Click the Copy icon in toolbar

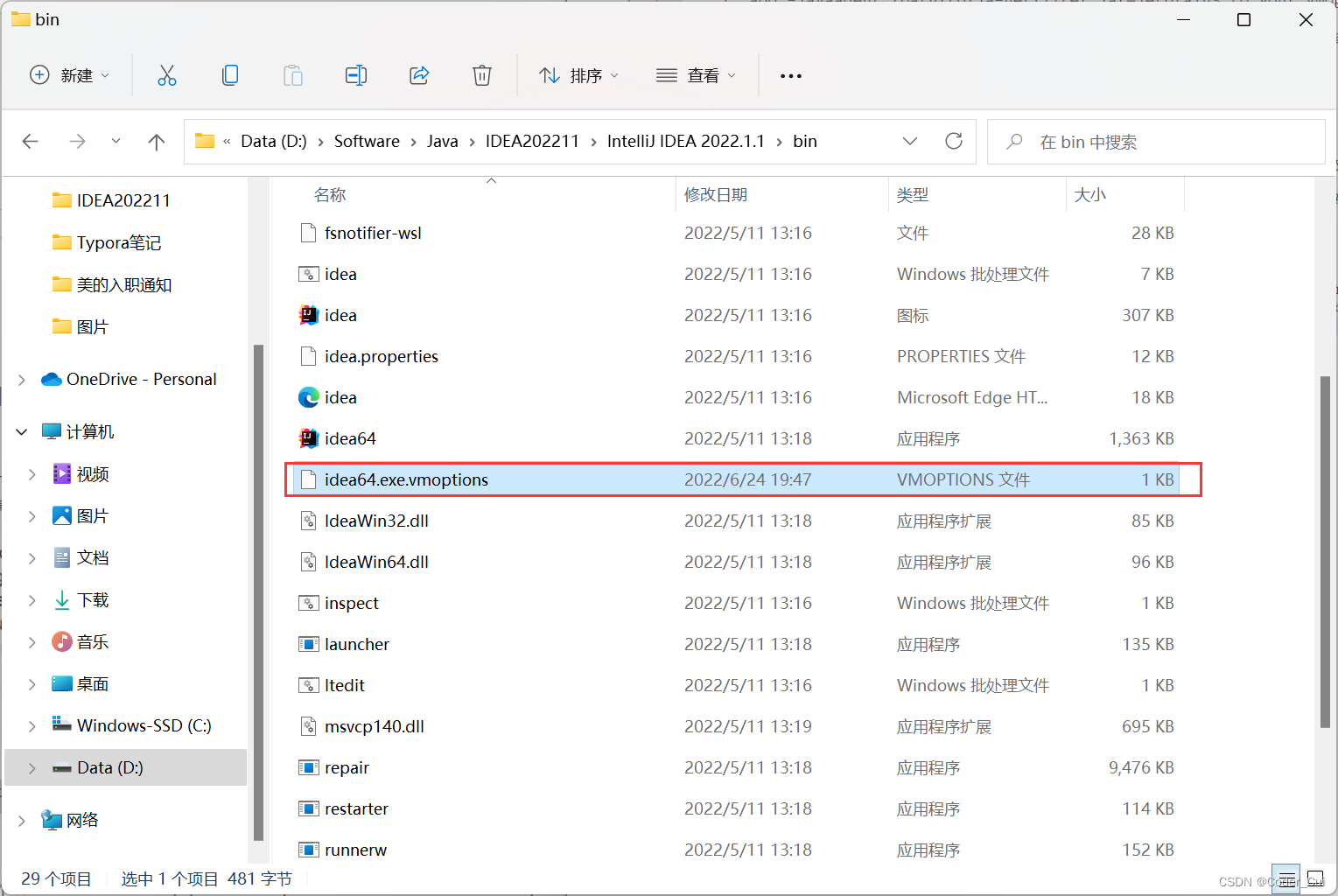coord(230,75)
